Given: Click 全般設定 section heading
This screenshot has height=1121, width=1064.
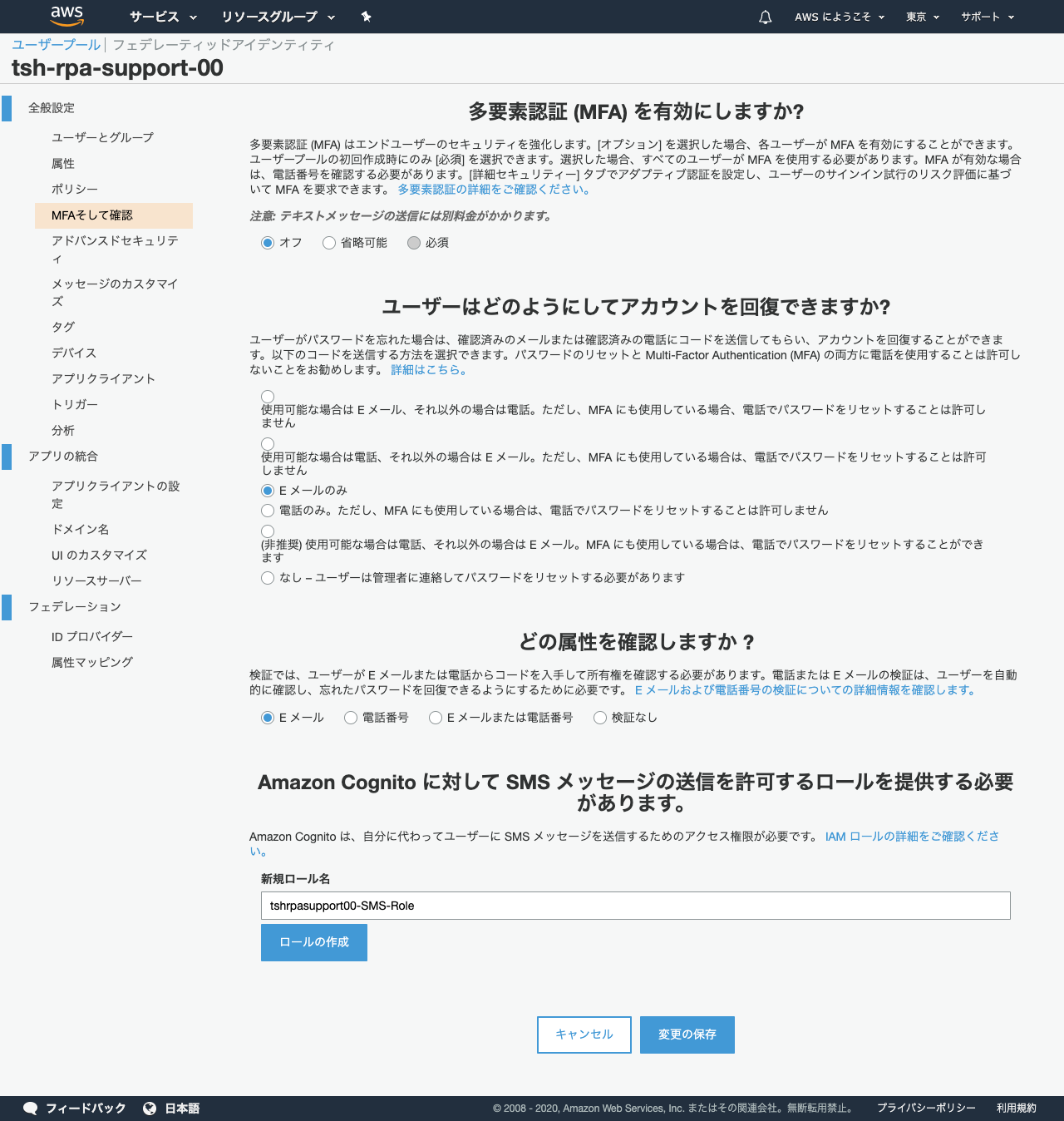Looking at the screenshot, I should [52, 108].
